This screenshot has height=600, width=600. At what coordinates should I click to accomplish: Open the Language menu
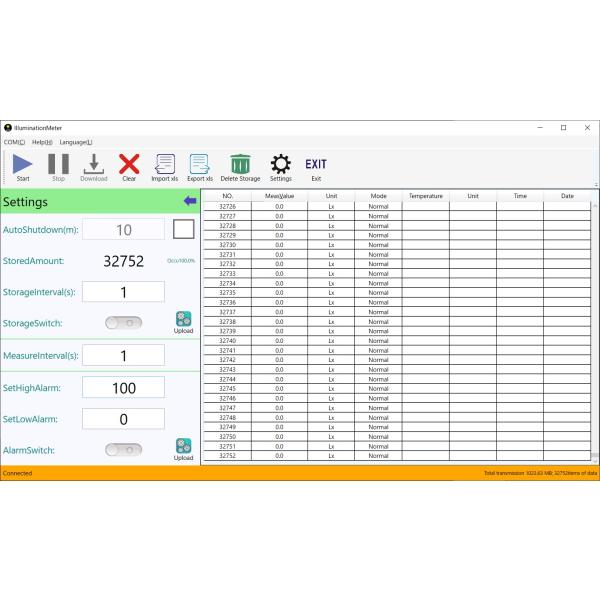[x=75, y=142]
